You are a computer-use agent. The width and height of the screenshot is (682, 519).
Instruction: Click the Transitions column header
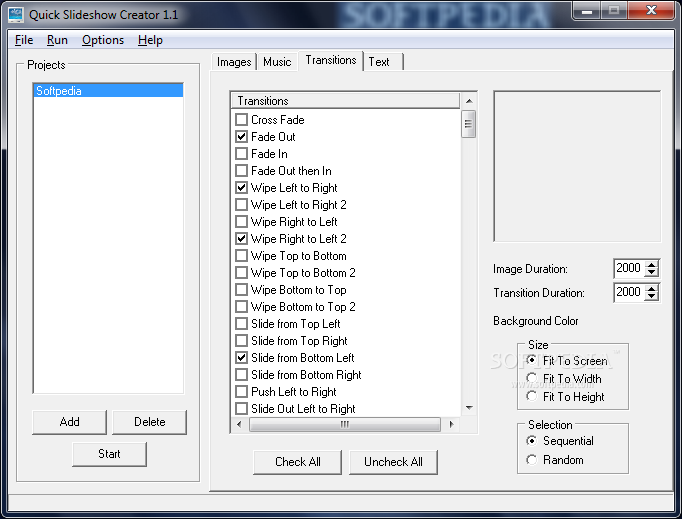[345, 101]
